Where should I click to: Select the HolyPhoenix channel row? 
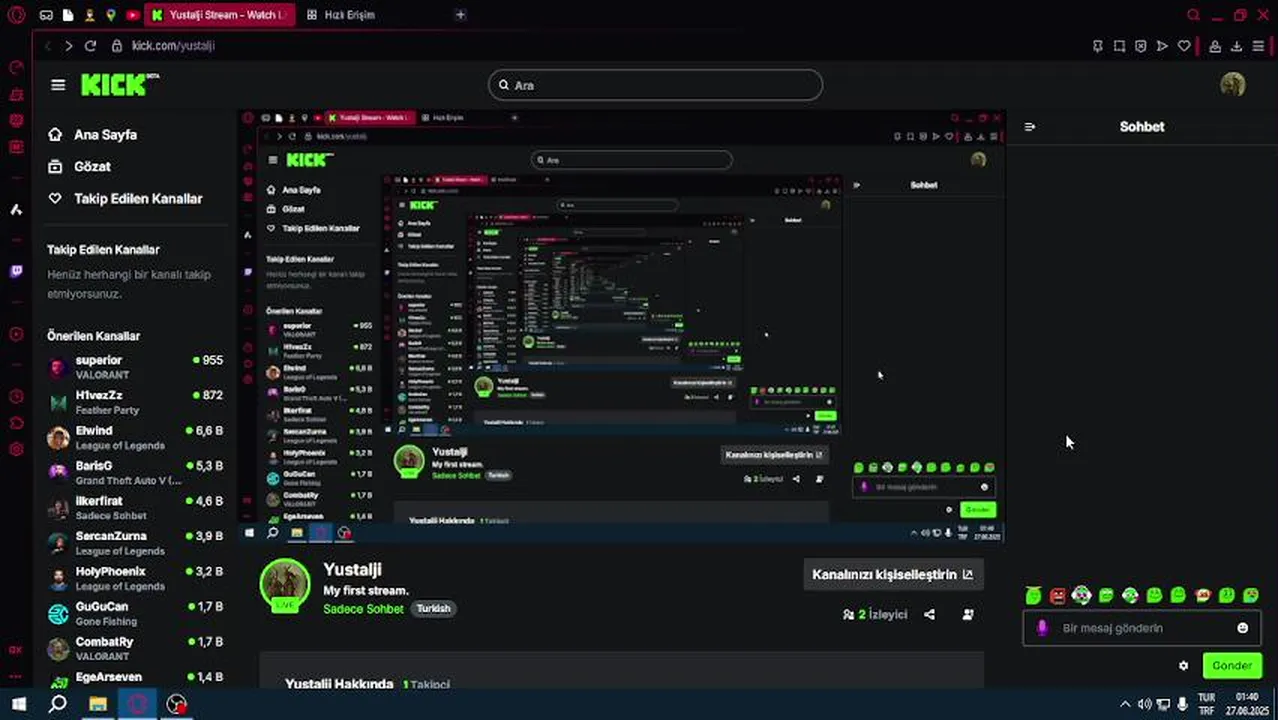coord(135,578)
